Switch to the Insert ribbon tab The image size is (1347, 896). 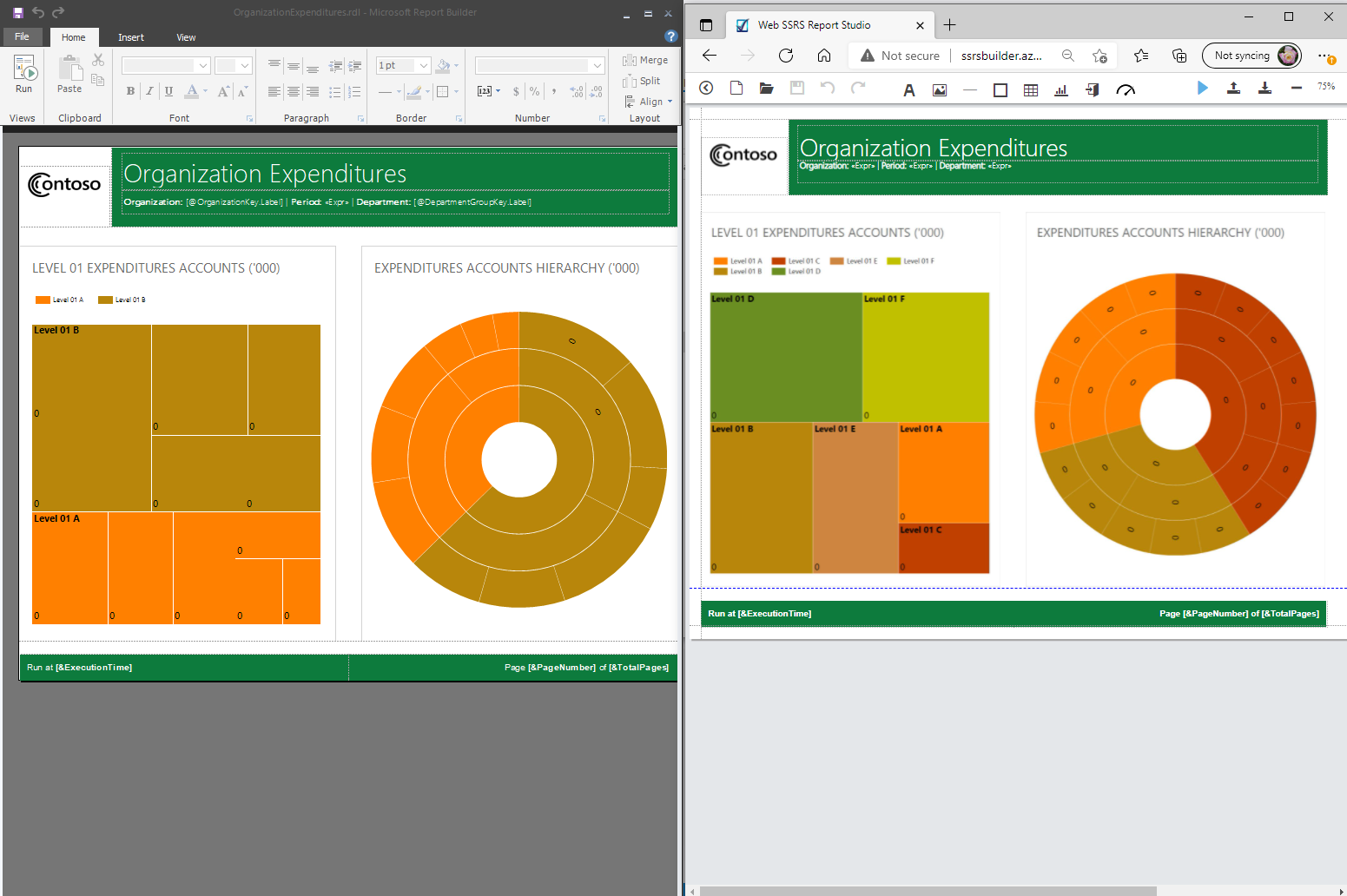[131, 37]
